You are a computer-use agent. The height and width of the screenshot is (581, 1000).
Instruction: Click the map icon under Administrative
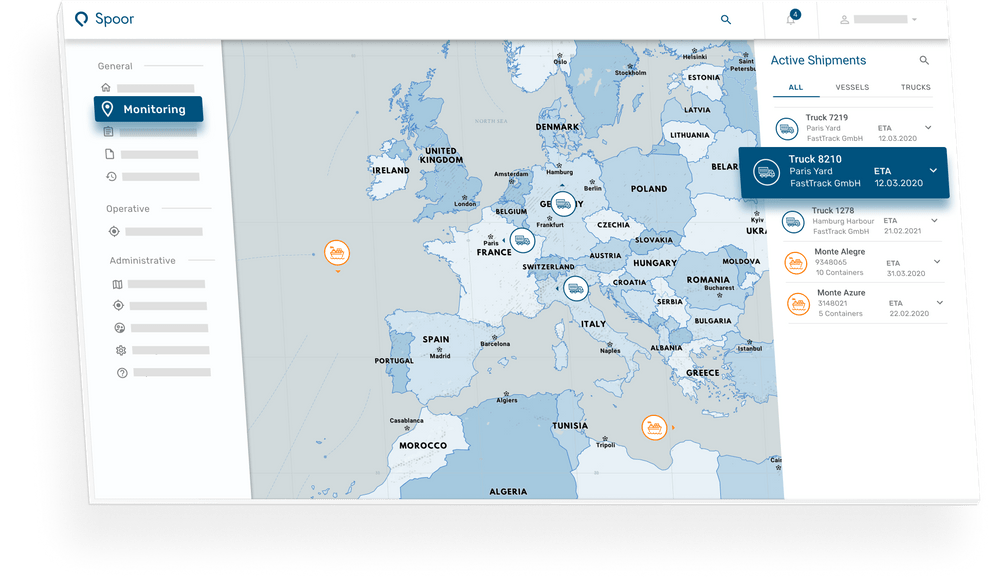tap(117, 284)
